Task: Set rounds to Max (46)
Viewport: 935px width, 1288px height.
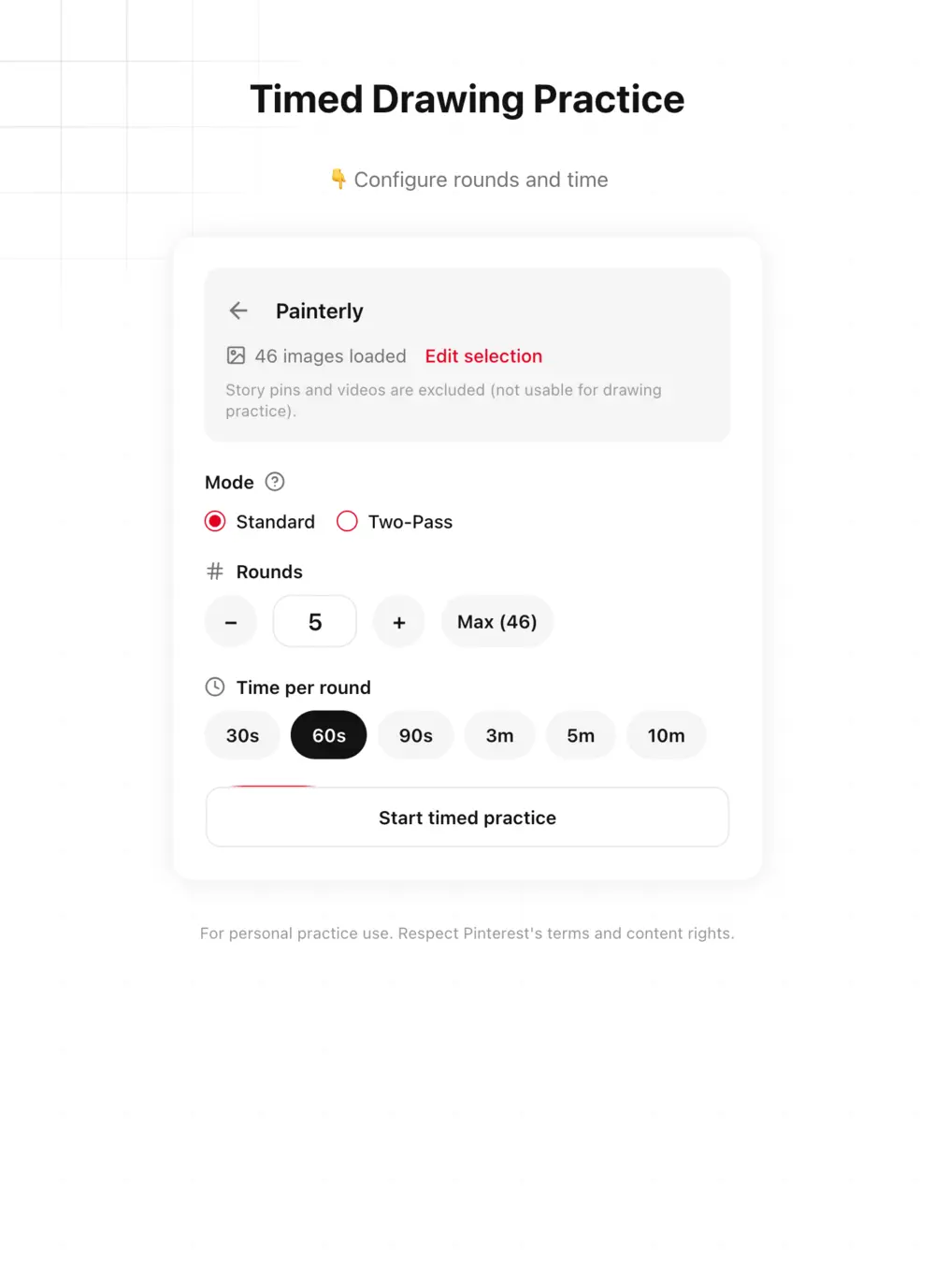Action: [x=496, y=621]
